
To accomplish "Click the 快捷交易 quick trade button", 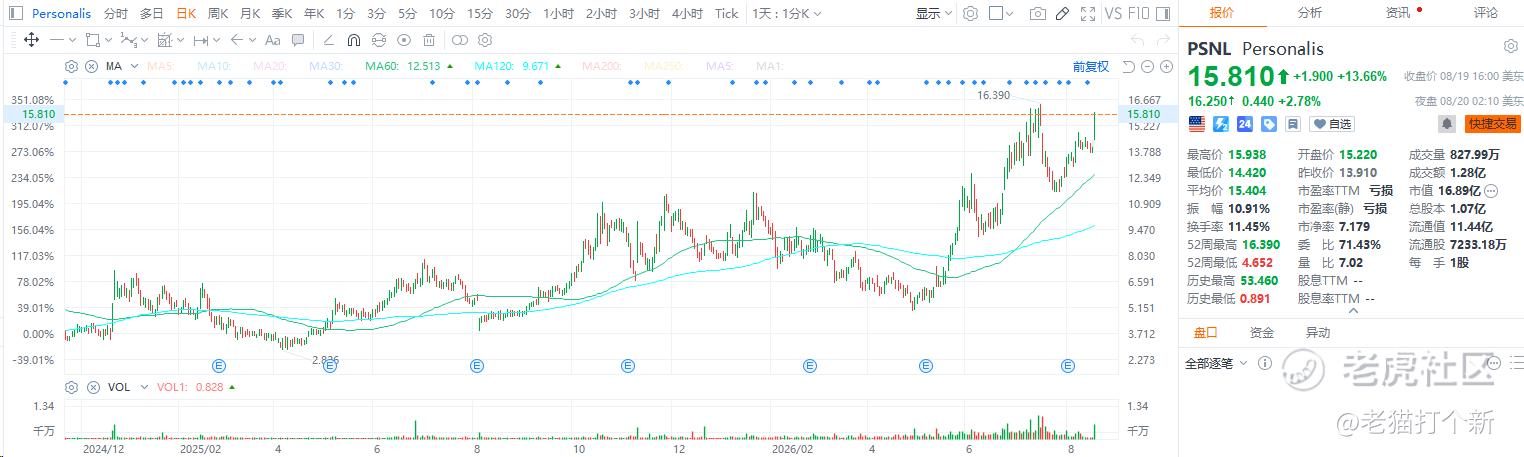I will 1492,124.
